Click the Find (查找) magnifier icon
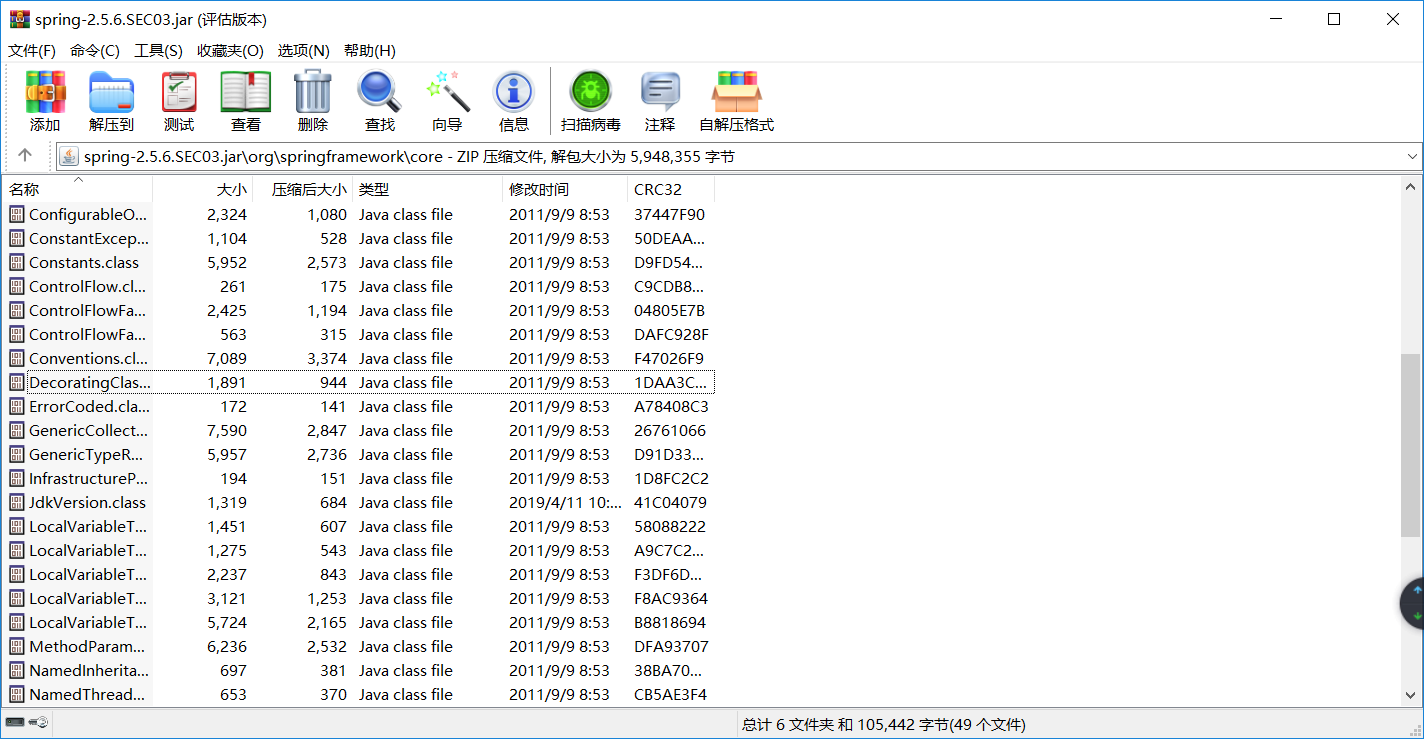This screenshot has height=739, width=1424. [380, 93]
